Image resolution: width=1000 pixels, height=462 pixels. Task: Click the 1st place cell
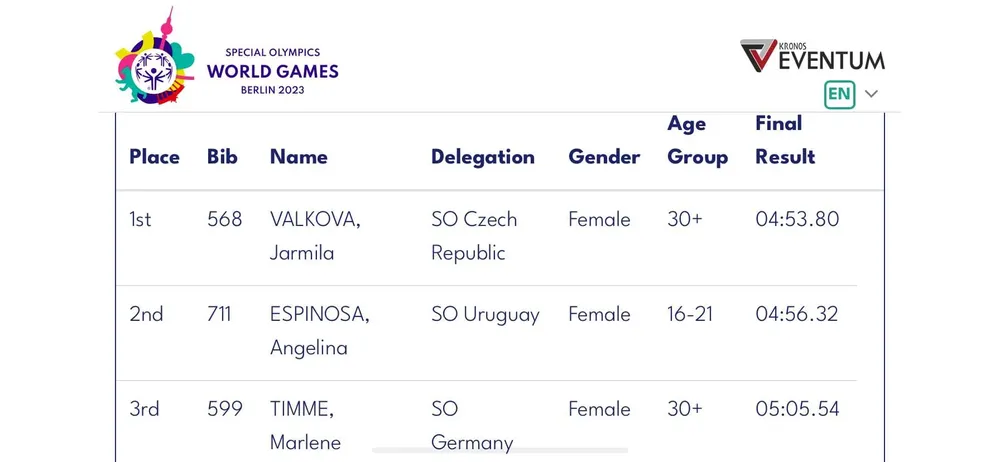140,219
